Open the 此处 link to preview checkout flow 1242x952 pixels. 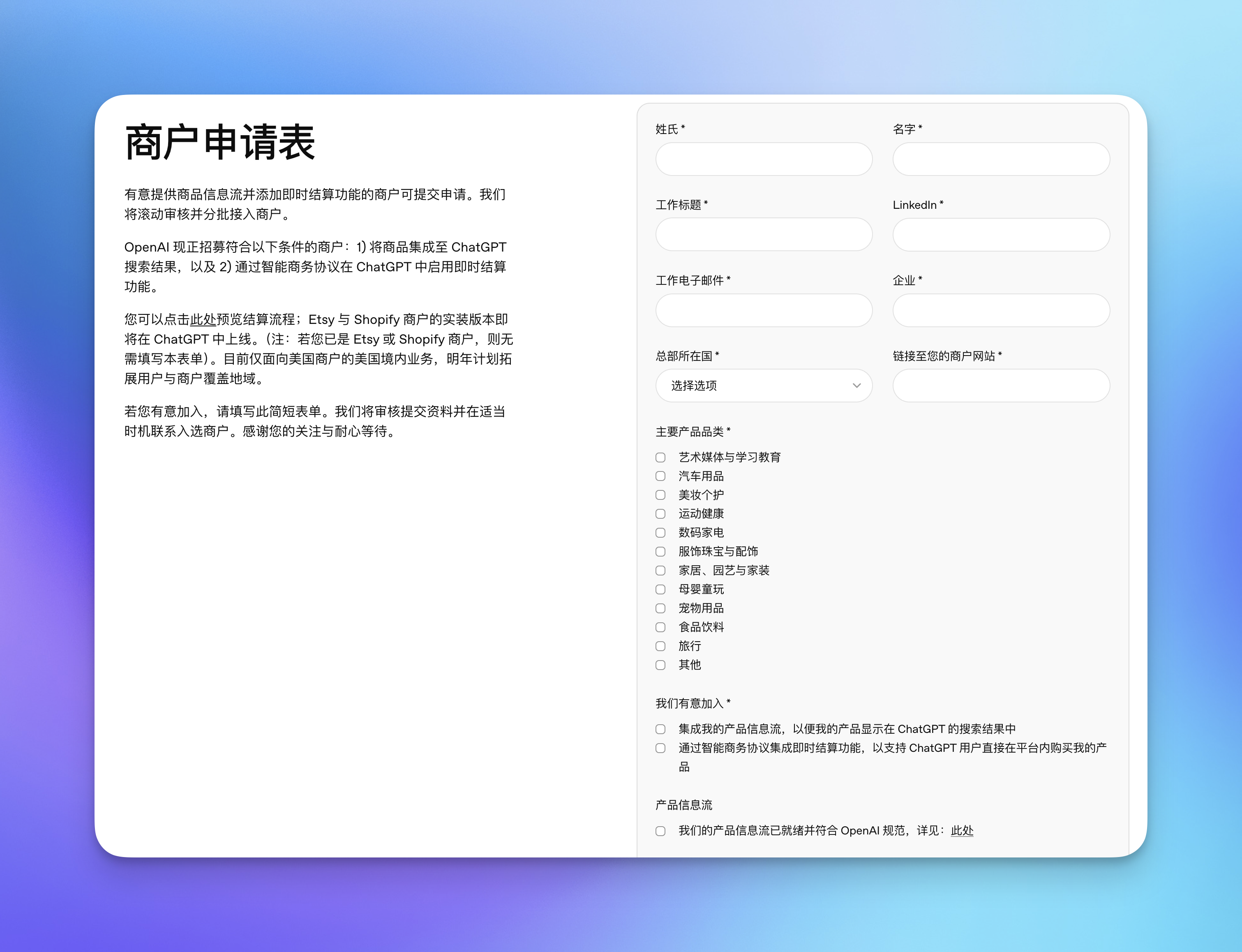[203, 320]
